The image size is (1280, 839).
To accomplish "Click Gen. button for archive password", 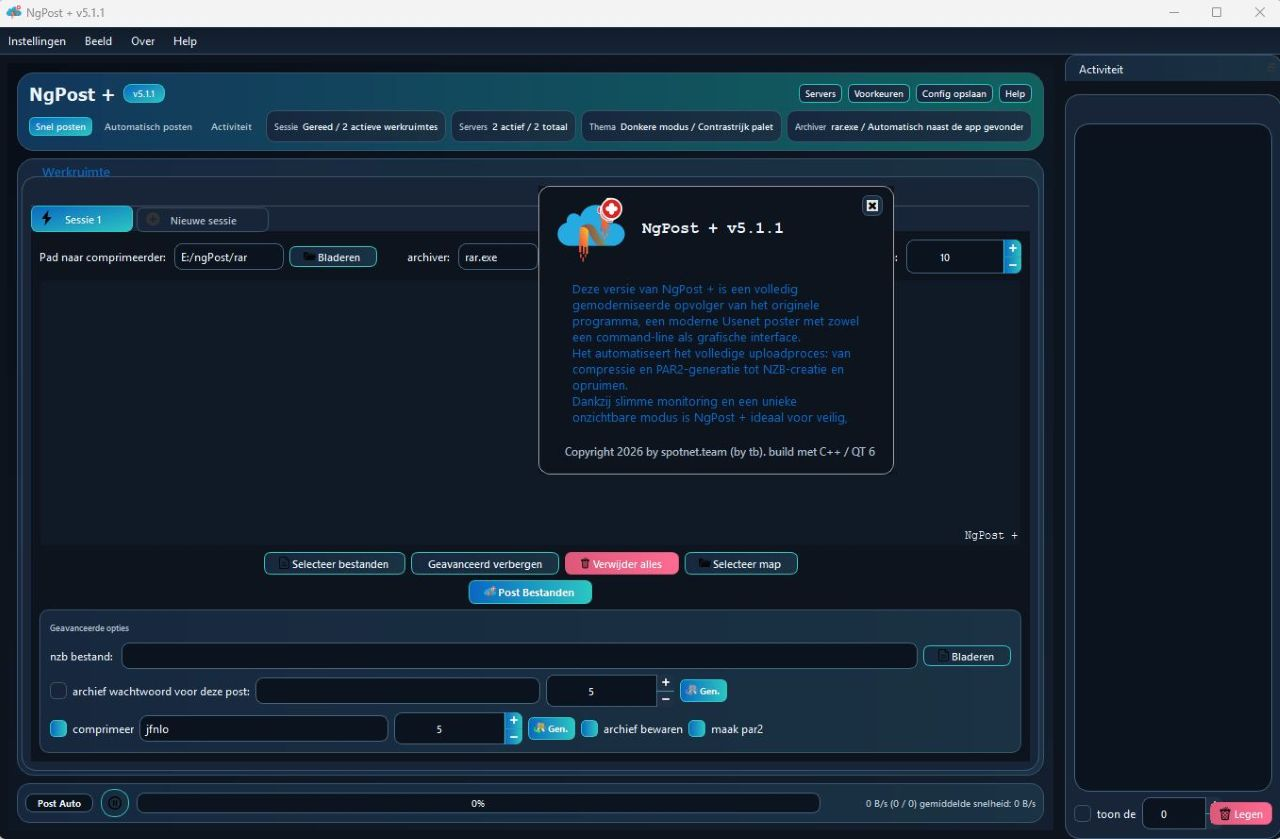I will (703, 691).
